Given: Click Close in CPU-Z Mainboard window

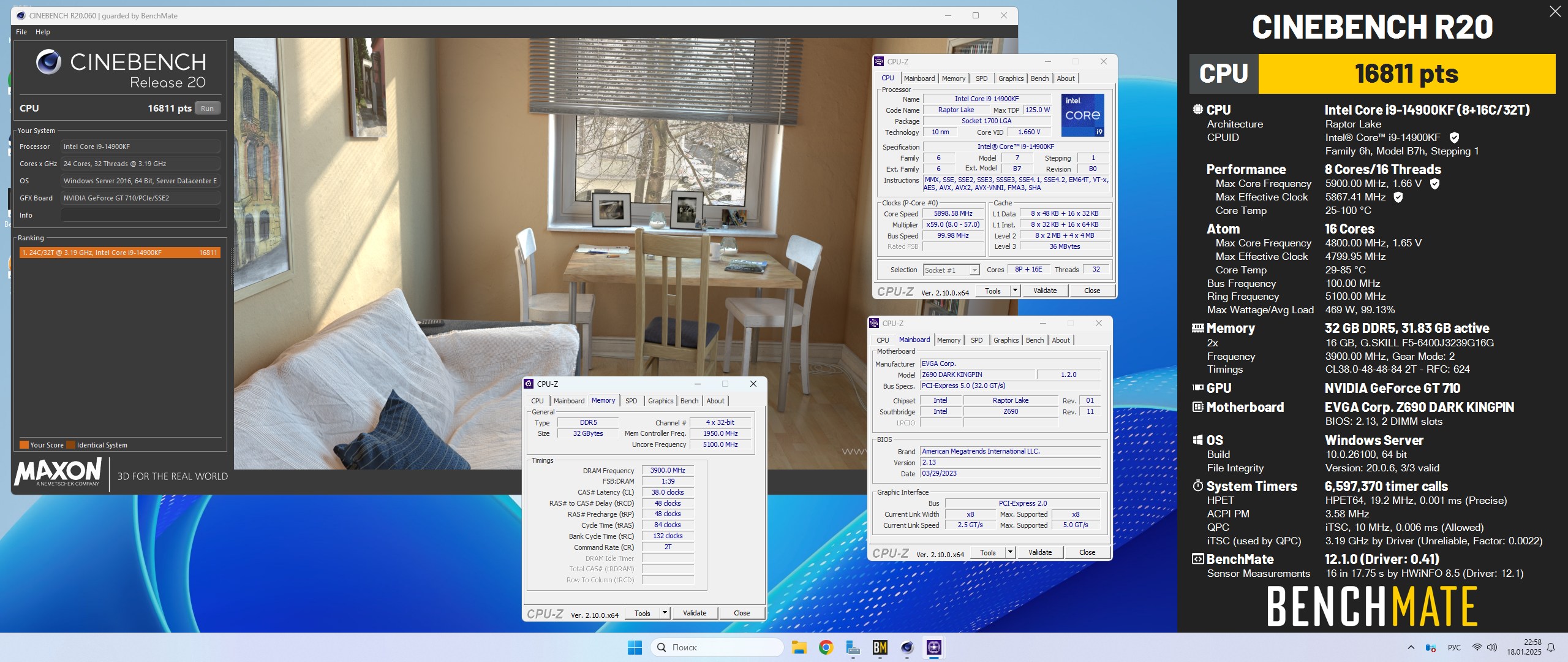Looking at the screenshot, I should coord(1087,553).
